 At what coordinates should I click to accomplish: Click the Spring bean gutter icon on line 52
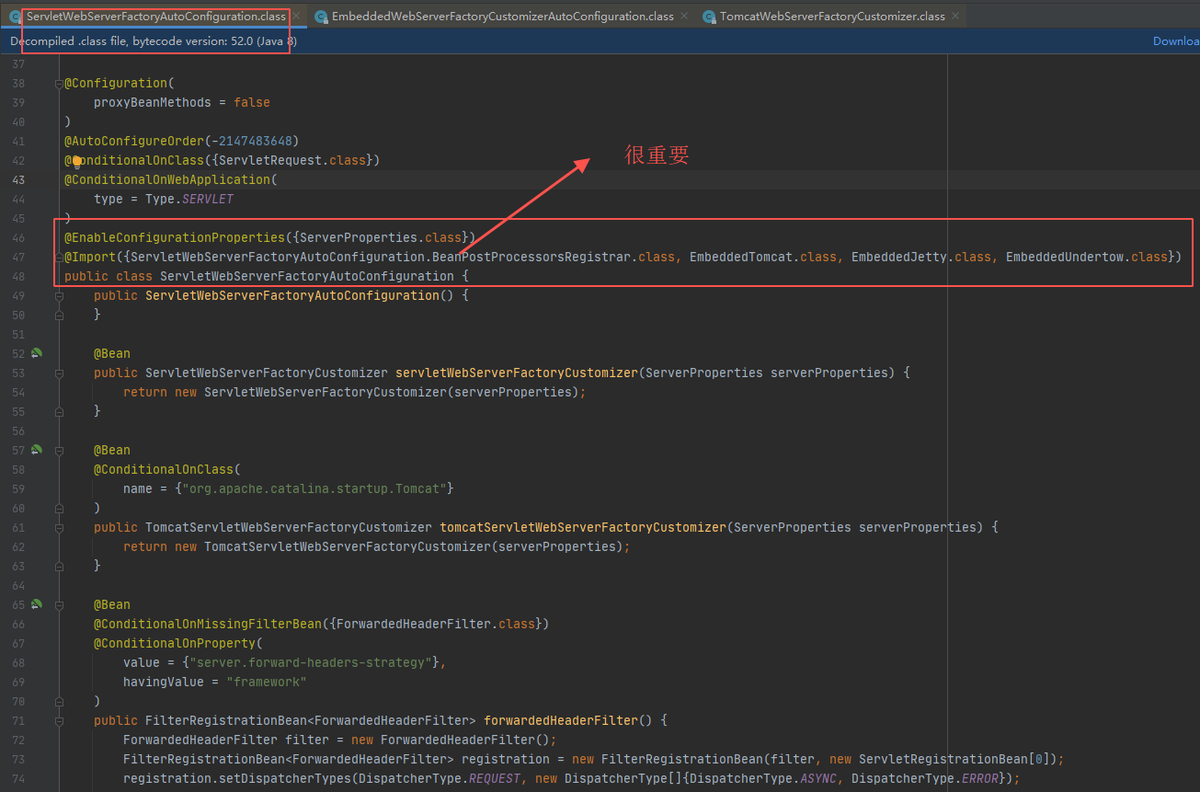[37, 353]
